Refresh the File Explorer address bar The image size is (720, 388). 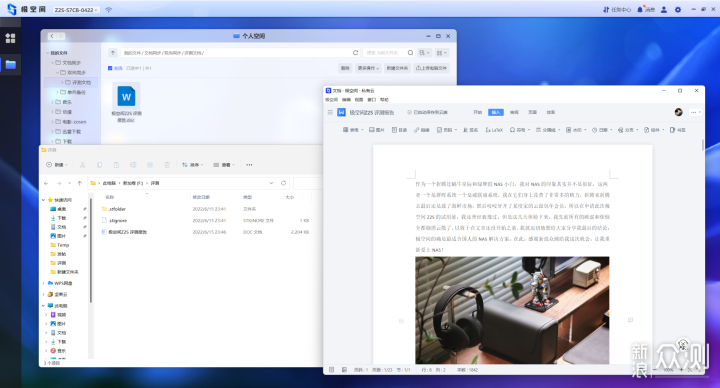(x=283, y=183)
